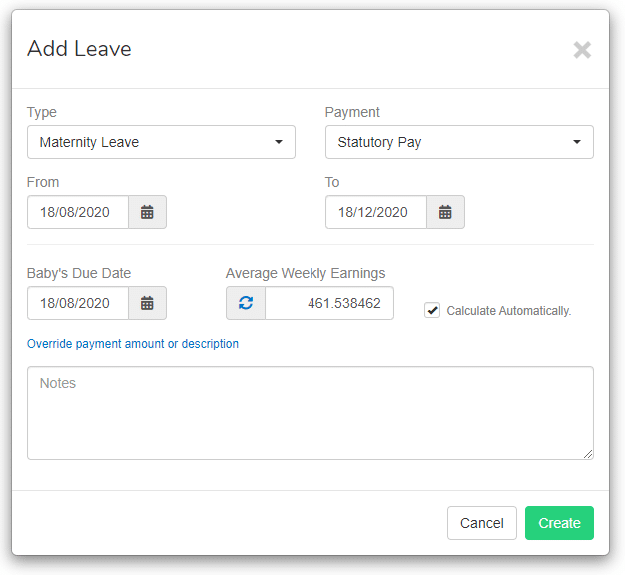Viewport: 625px width, 575px height.
Task: Click the Calculate Automatically label text
Action: click(509, 311)
